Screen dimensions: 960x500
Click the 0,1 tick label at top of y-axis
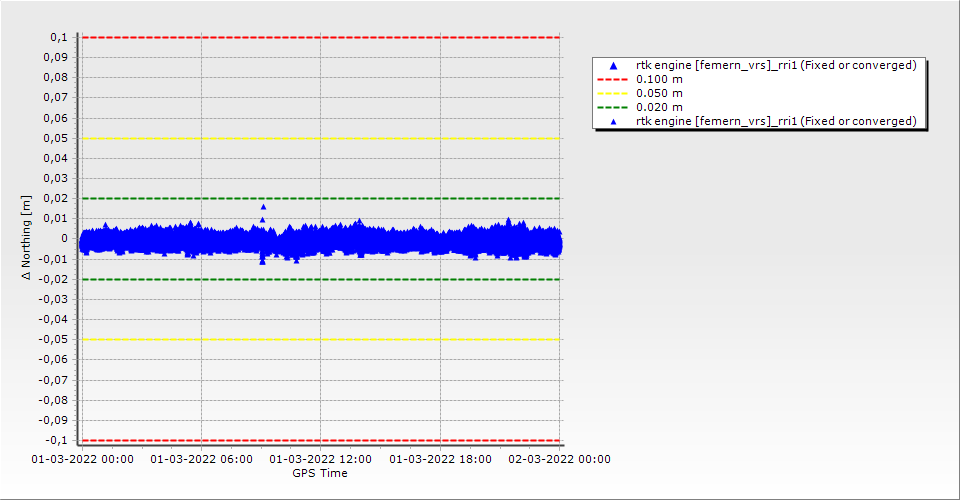pyautogui.click(x=59, y=37)
